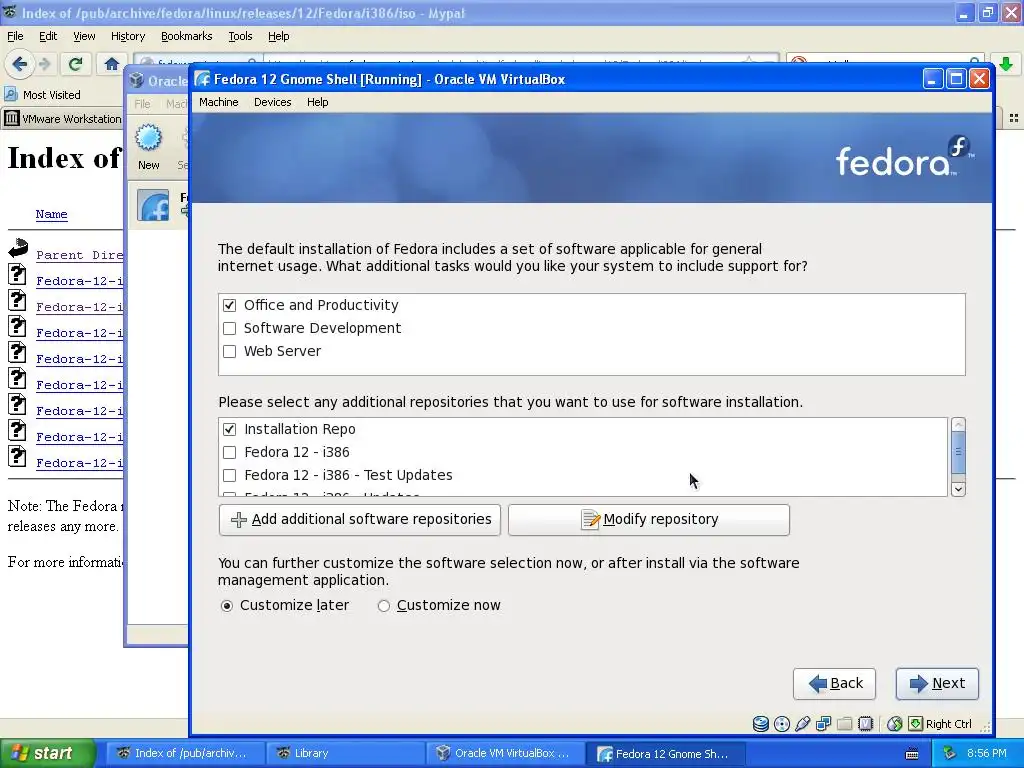Click the shared folders icon in VM status bar
The height and width of the screenshot is (768, 1024).
(844, 724)
